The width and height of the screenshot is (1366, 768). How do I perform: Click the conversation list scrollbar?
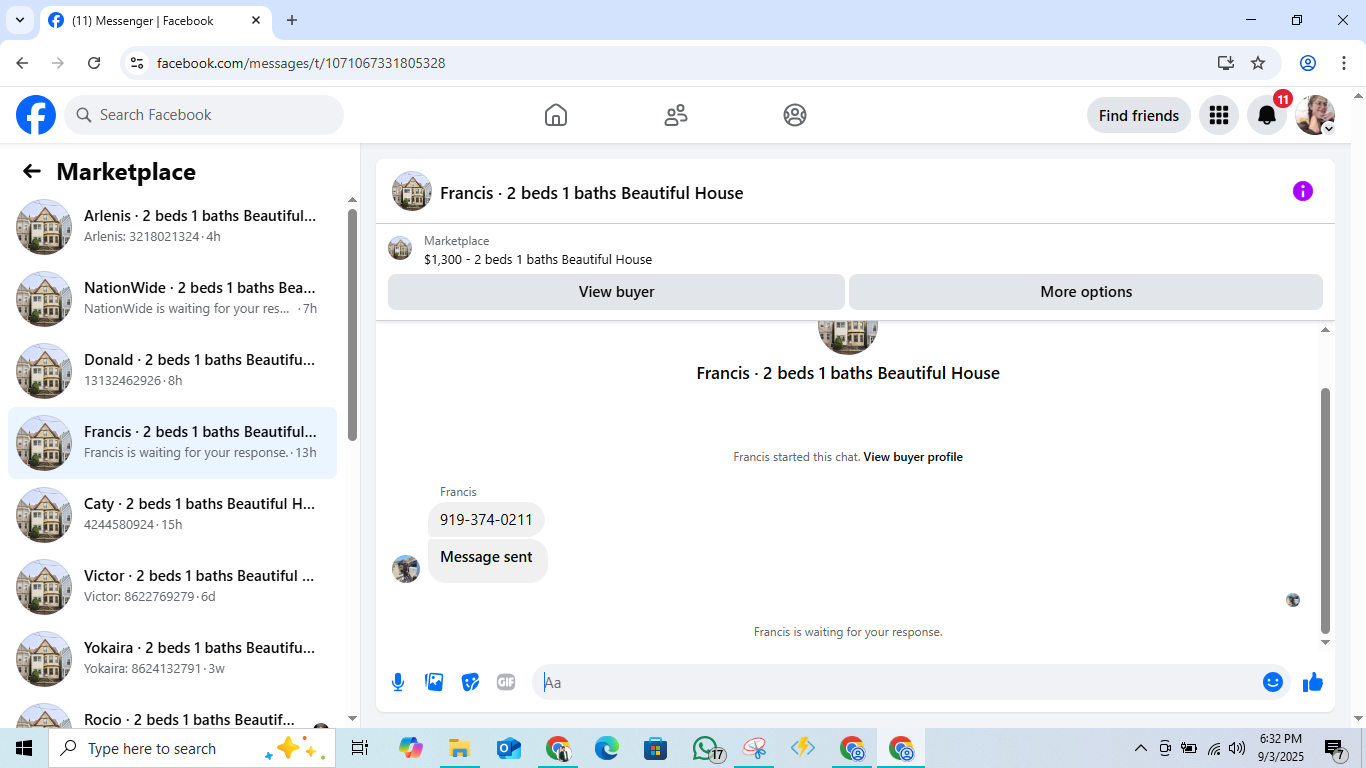(352, 324)
